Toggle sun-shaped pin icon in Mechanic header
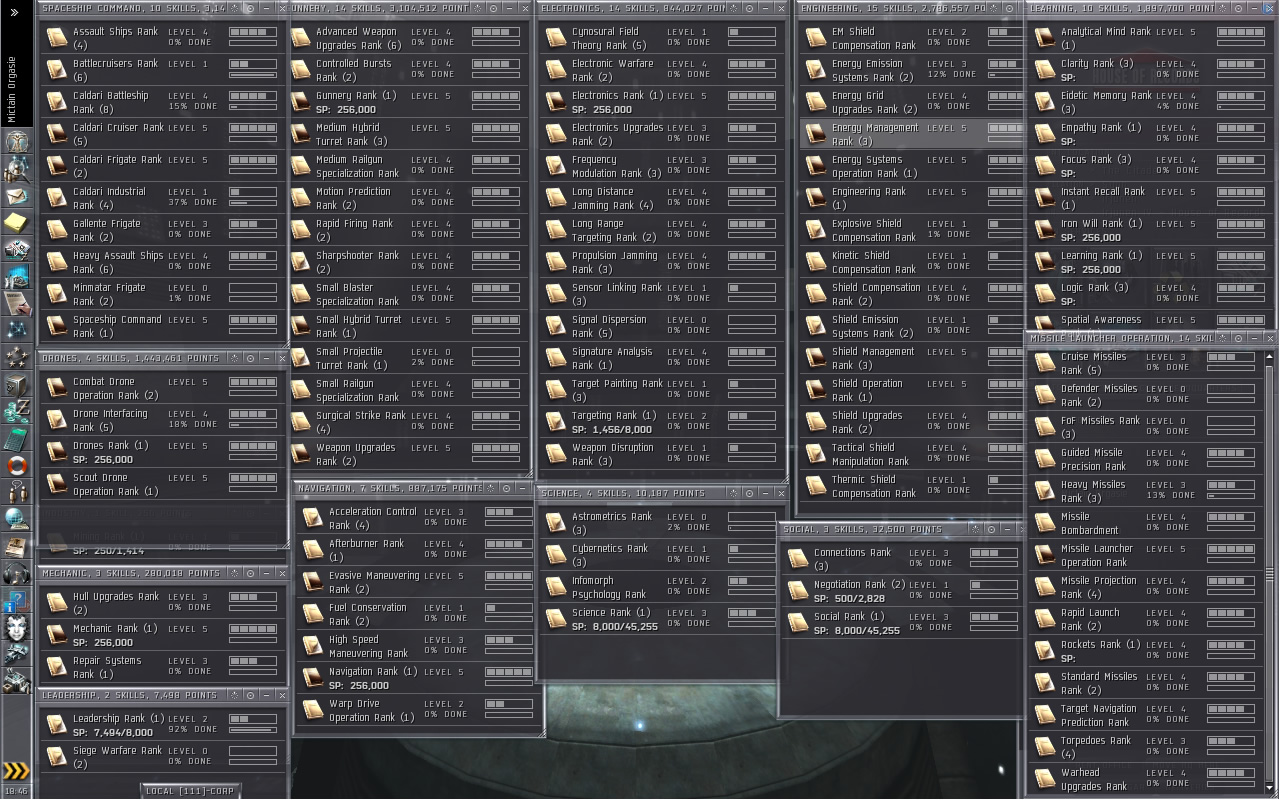The height and width of the screenshot is (800, 1280). [234, 573]
